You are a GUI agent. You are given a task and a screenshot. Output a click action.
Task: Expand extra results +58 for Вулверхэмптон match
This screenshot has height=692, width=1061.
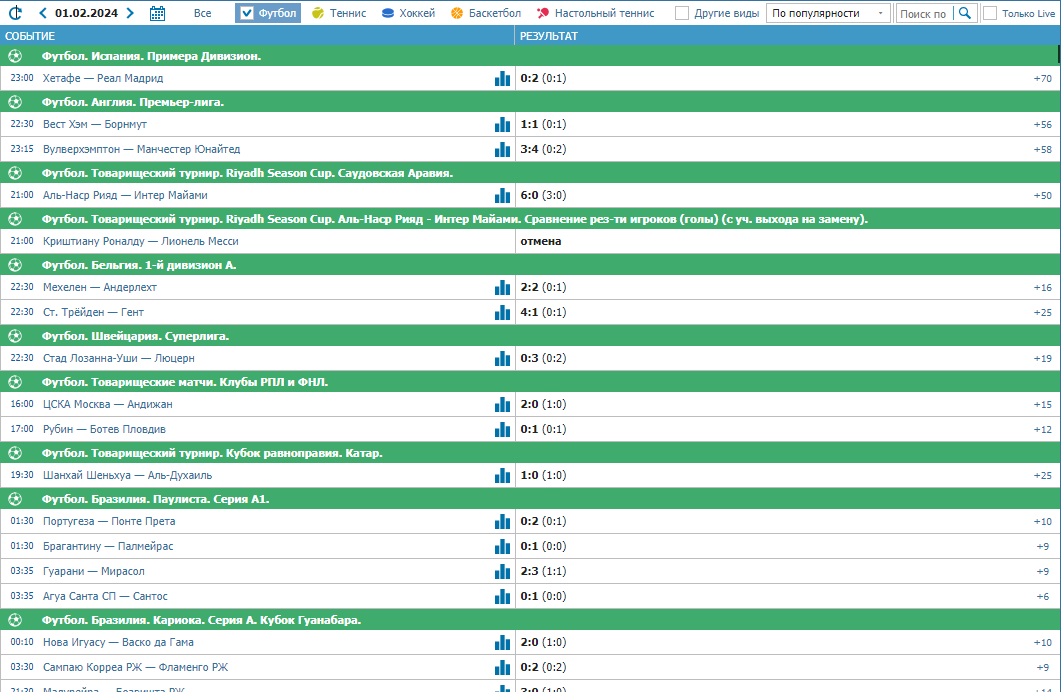click(1043, 149)
